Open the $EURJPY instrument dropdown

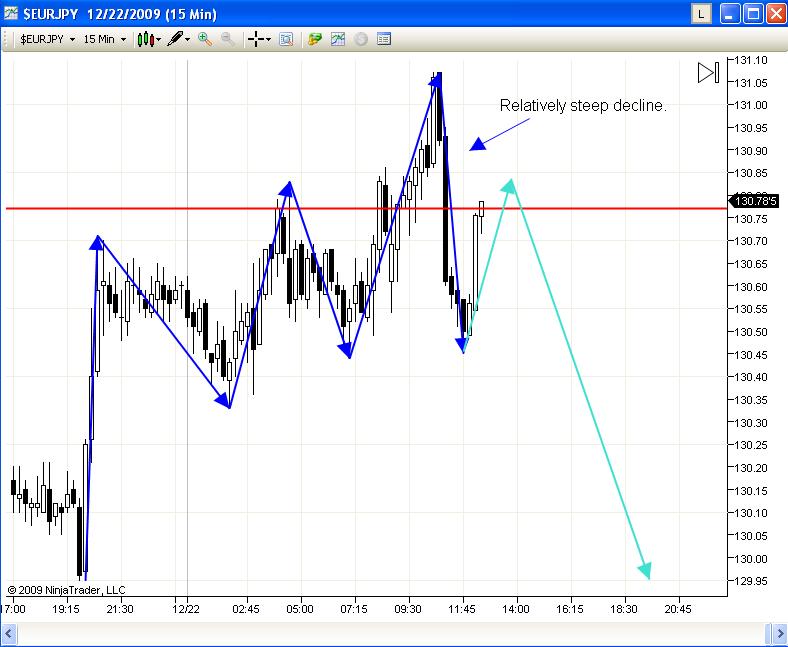click(47, 39)
